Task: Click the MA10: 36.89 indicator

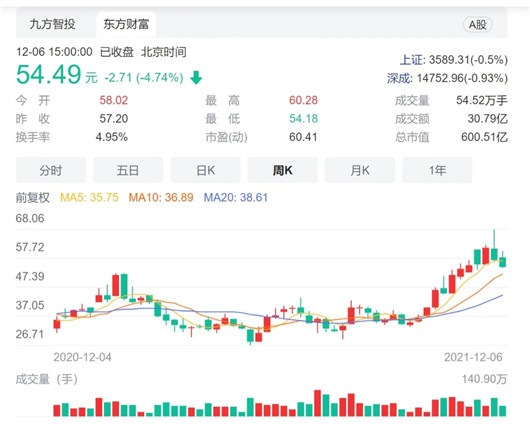Action: (x=161, y=197)
